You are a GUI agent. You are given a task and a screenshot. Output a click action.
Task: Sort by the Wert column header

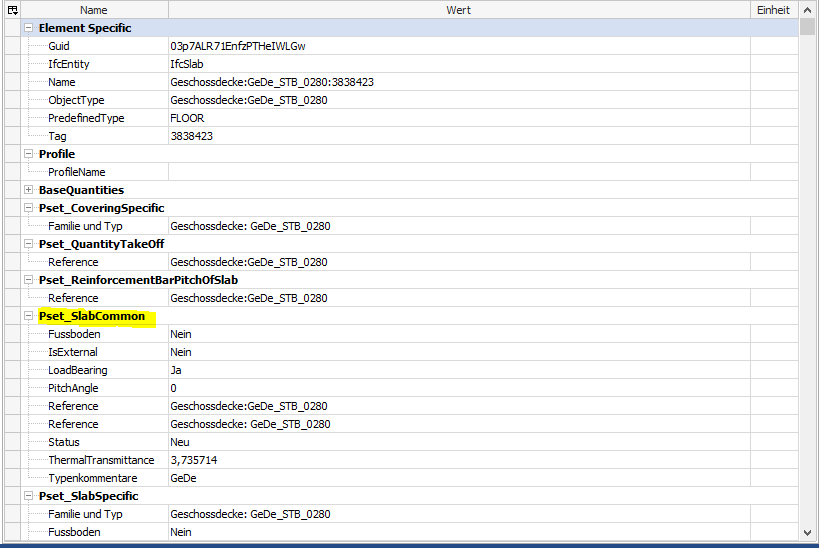(x=459, y=10)
